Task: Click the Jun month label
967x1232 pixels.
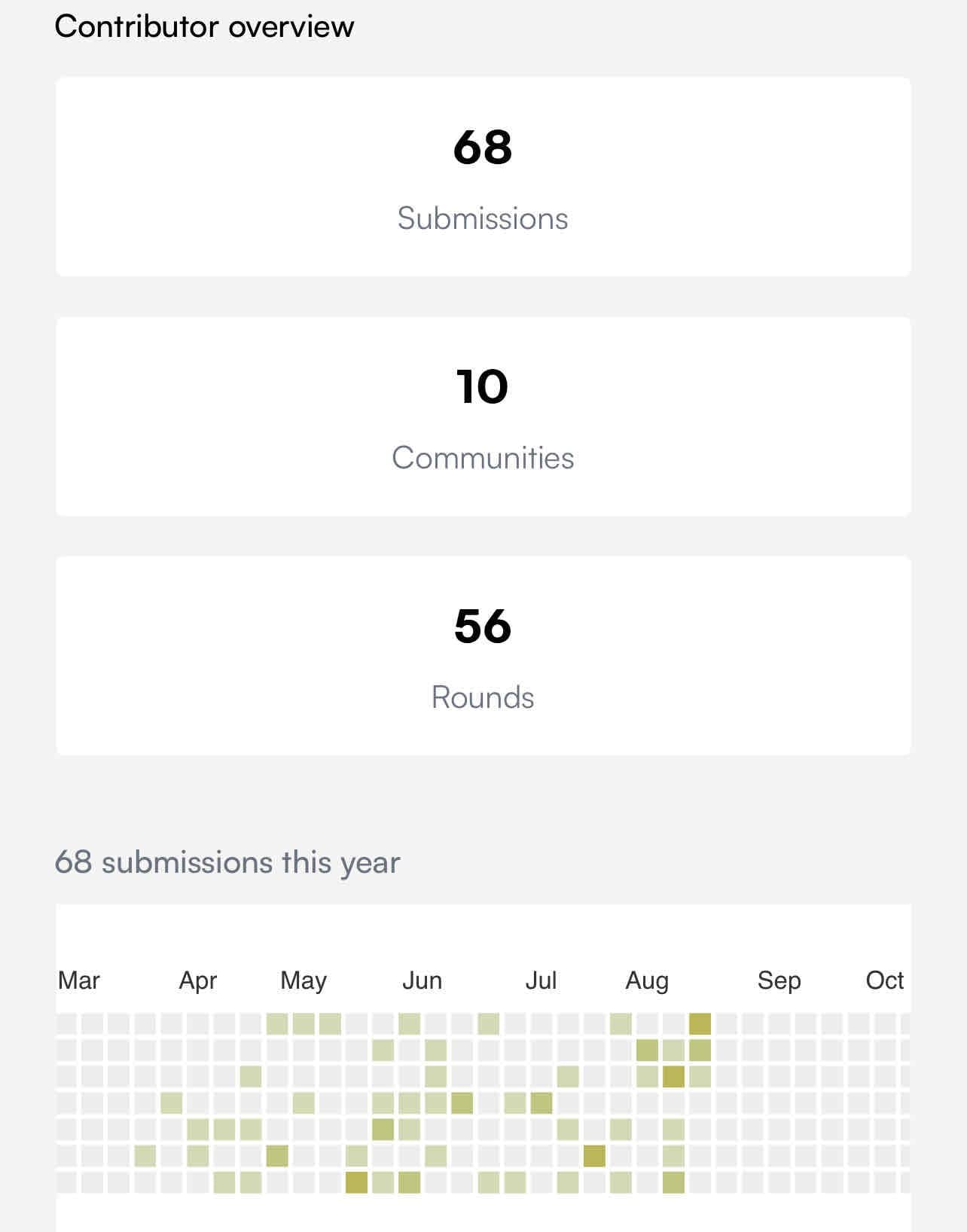Action: (x=422, y=980)
